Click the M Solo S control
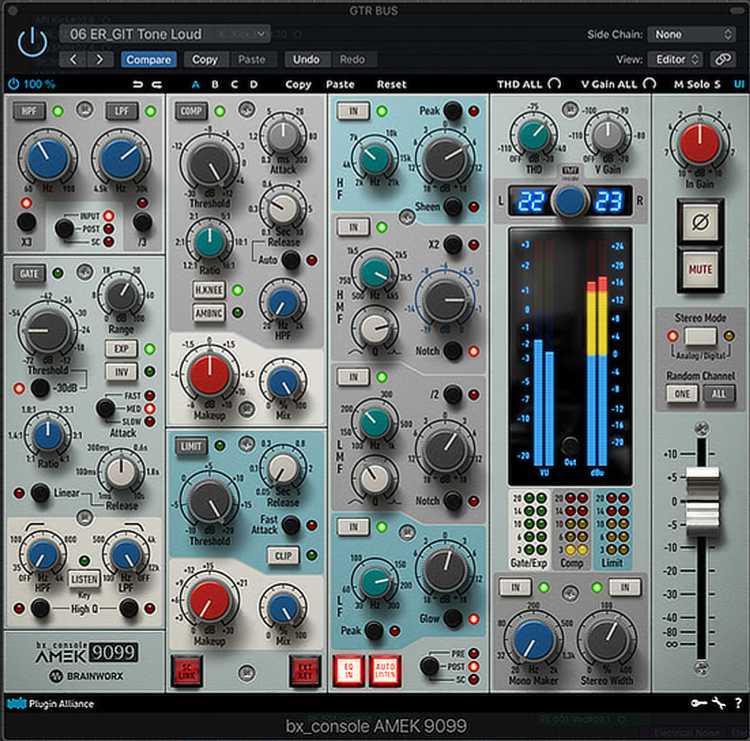The image size is (750, 741). click(697, 84)
